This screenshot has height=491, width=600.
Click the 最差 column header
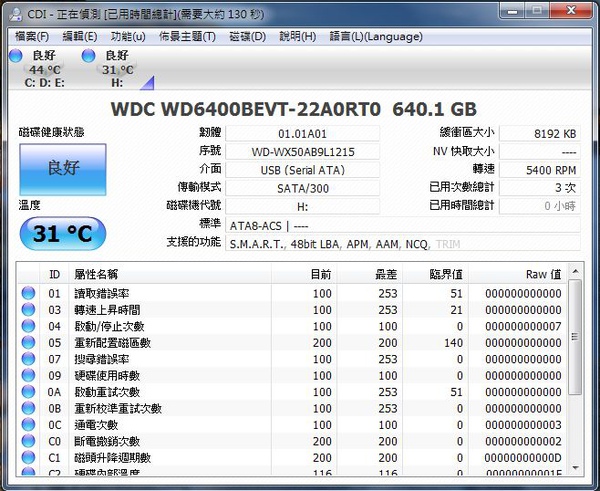tap(370, 274)
